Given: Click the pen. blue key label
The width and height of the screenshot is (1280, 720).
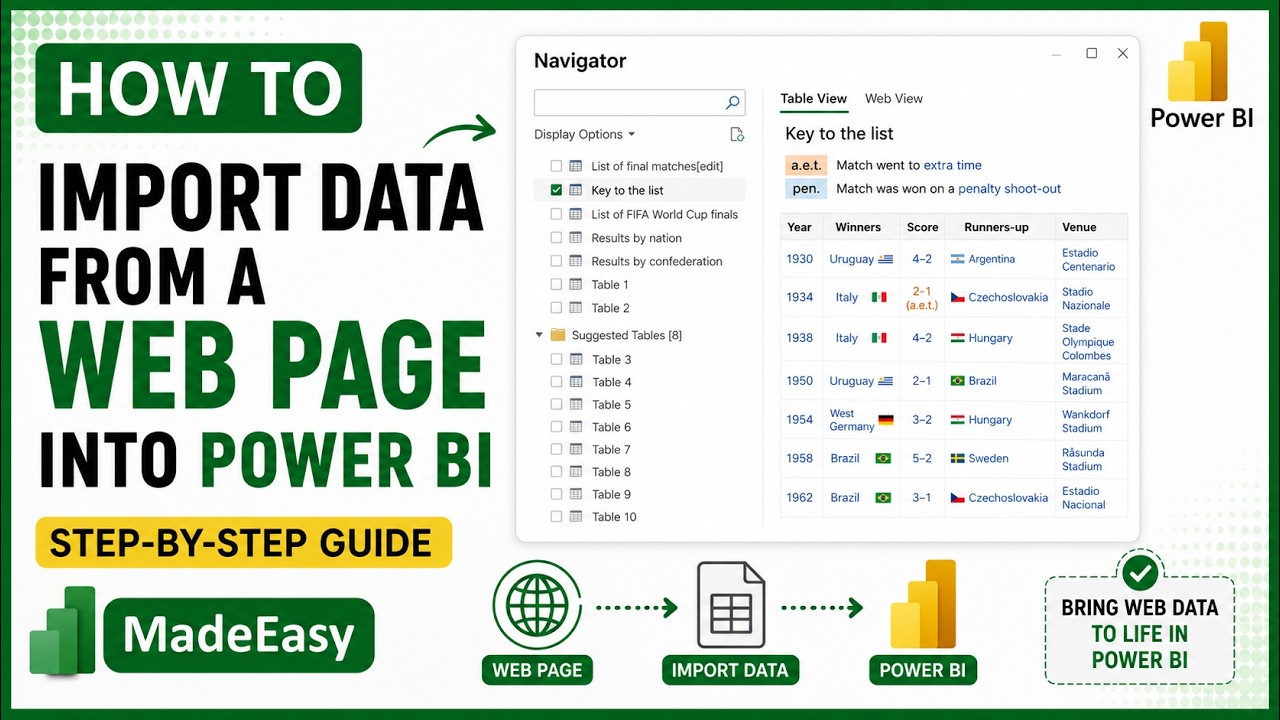Looking at the screenshot, I should (x=806, y=188).
